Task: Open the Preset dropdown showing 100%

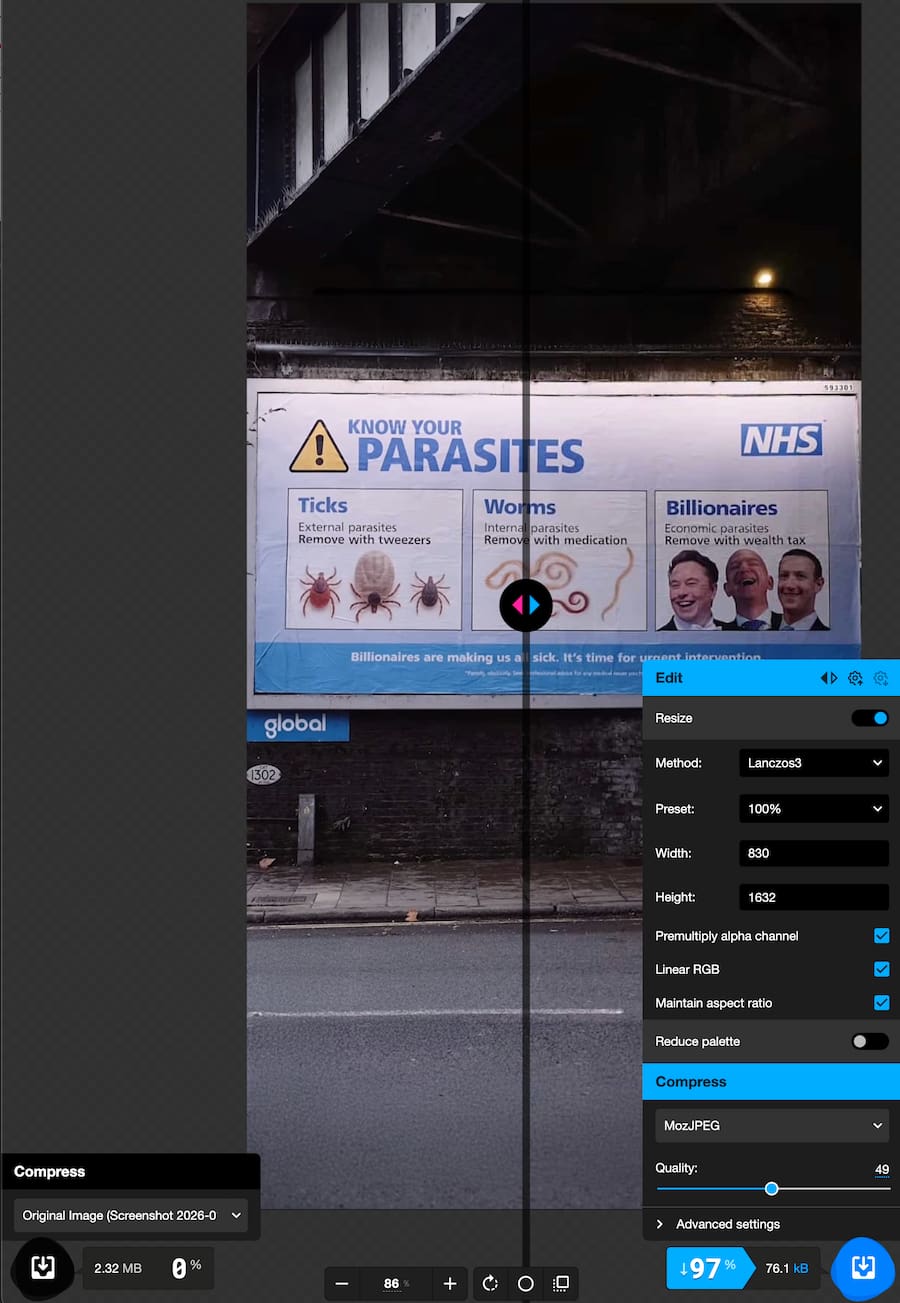Action: (x=813, y=808)
